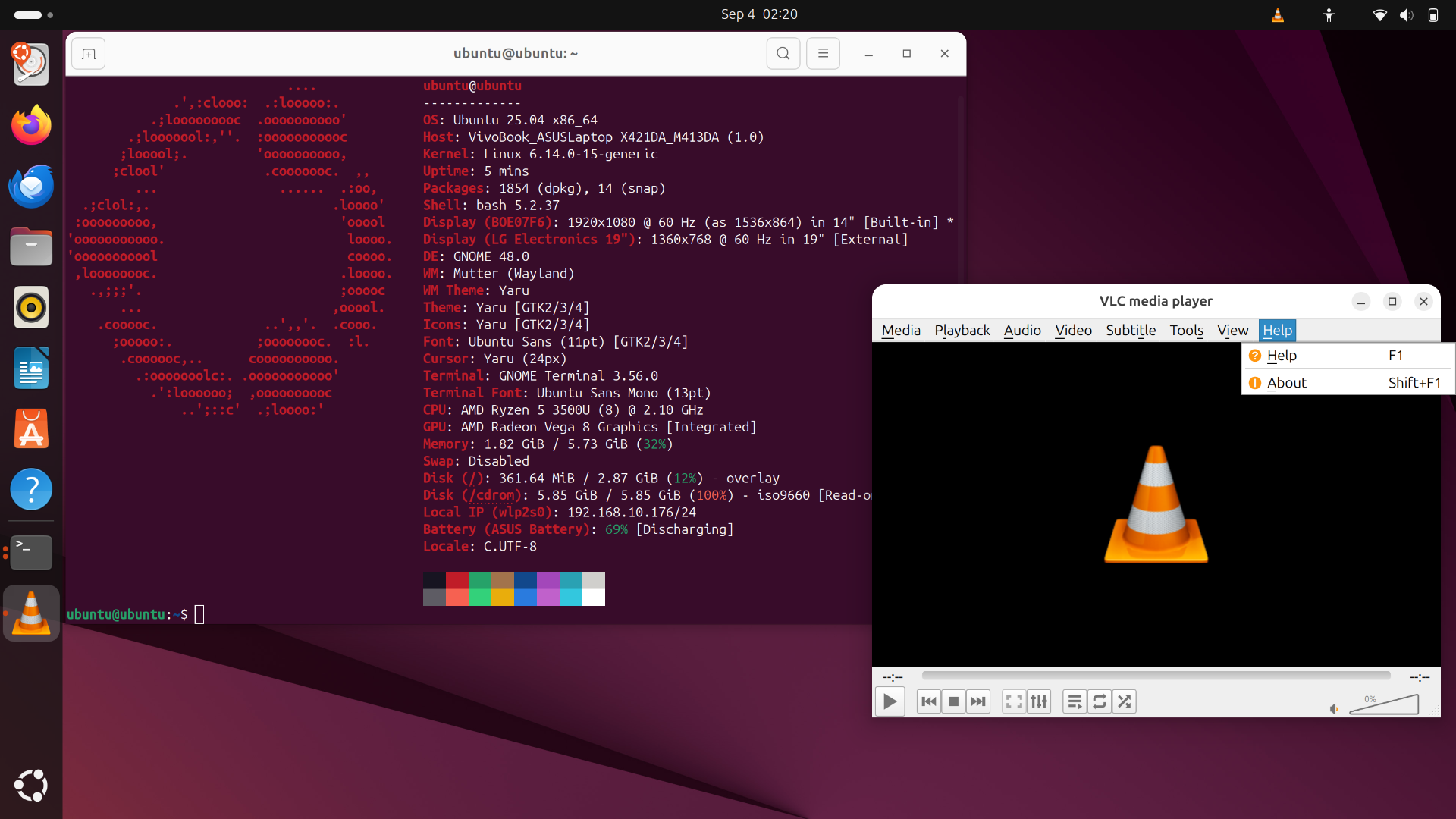Click the VLC seek progress bar
The width and height of the screenshot is (1456, 819).
click(x=1156, y=675)
